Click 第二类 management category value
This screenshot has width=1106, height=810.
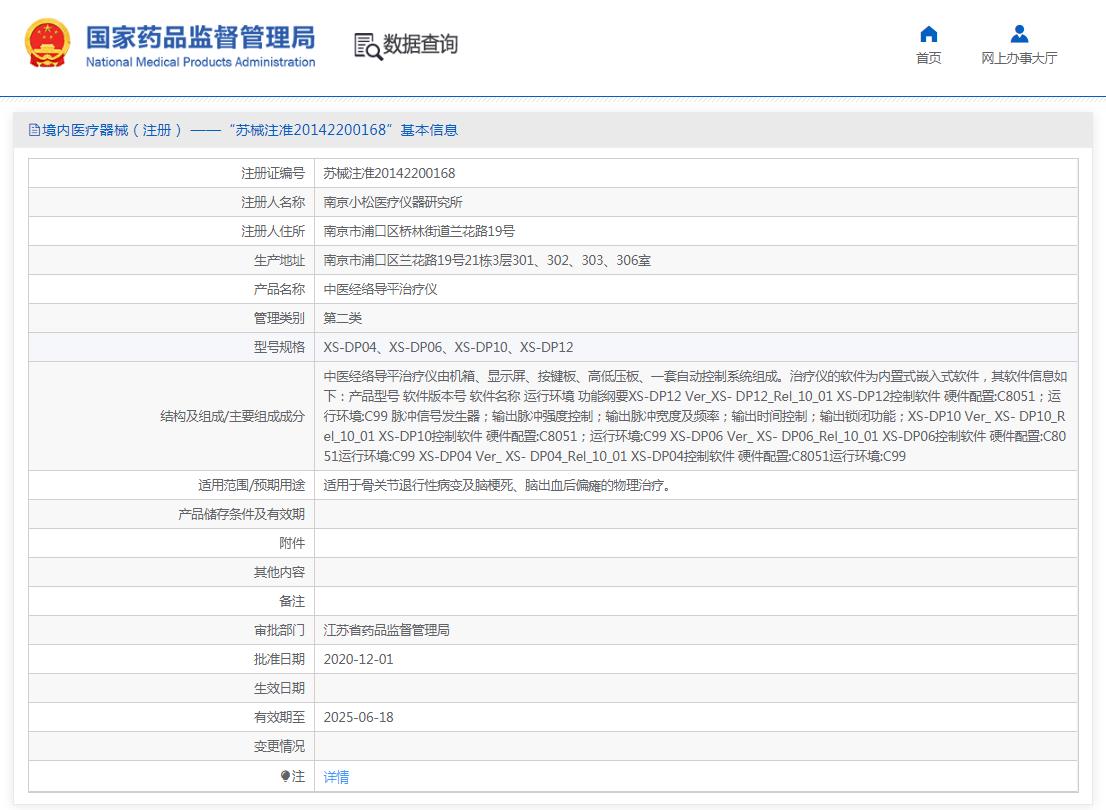click(x=342, y=318)
